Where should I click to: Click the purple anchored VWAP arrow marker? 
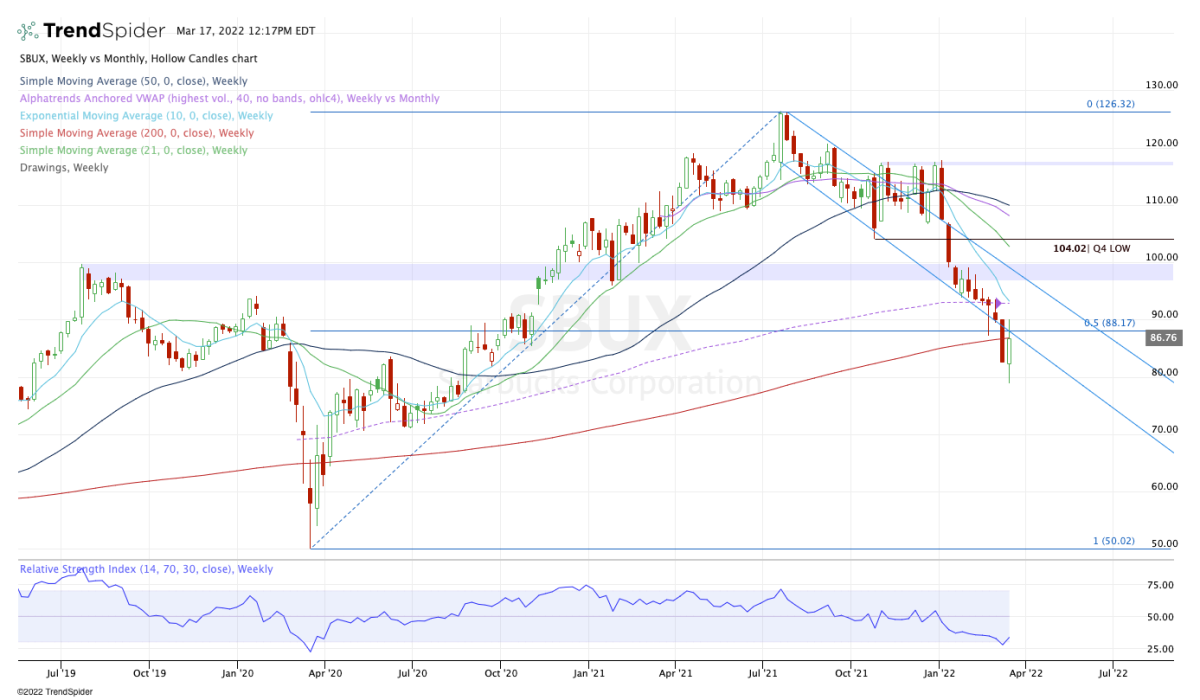point(998,304)
